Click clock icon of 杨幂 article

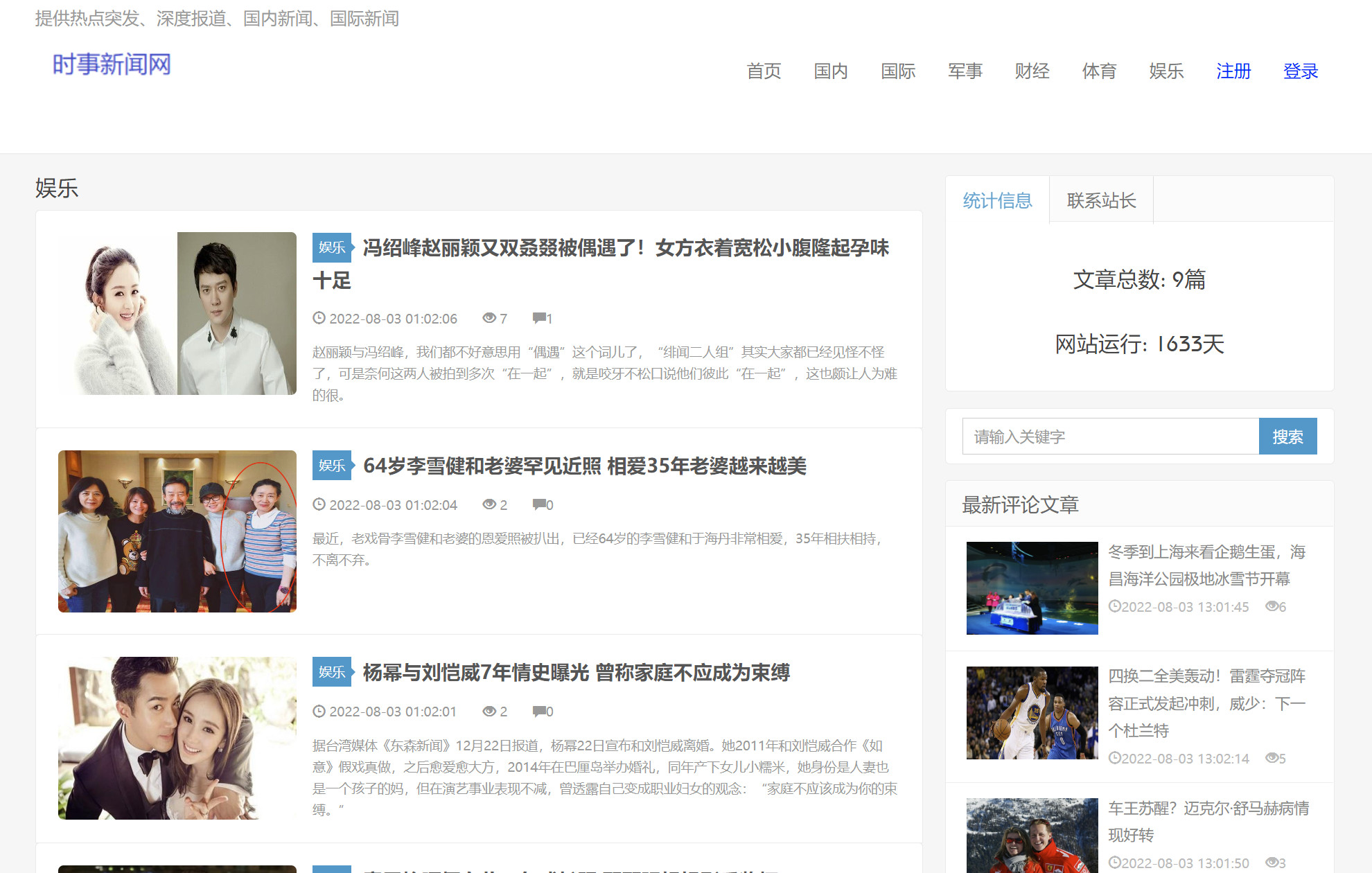319,711
